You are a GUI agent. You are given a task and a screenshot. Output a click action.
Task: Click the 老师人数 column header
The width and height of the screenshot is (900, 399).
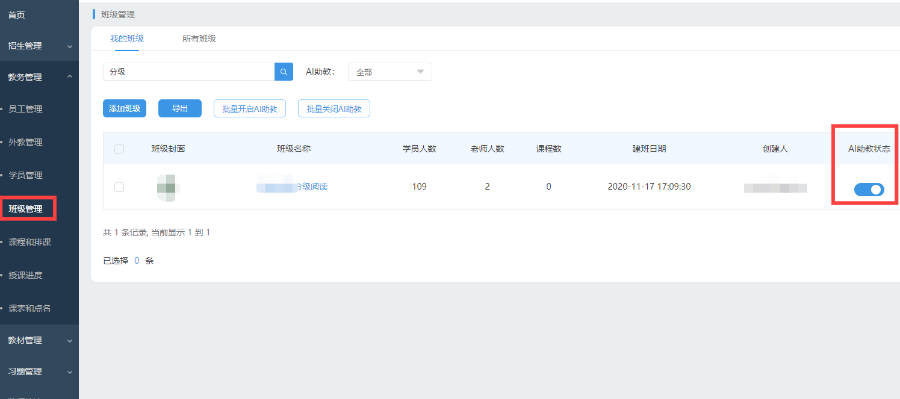pos(487,149)
